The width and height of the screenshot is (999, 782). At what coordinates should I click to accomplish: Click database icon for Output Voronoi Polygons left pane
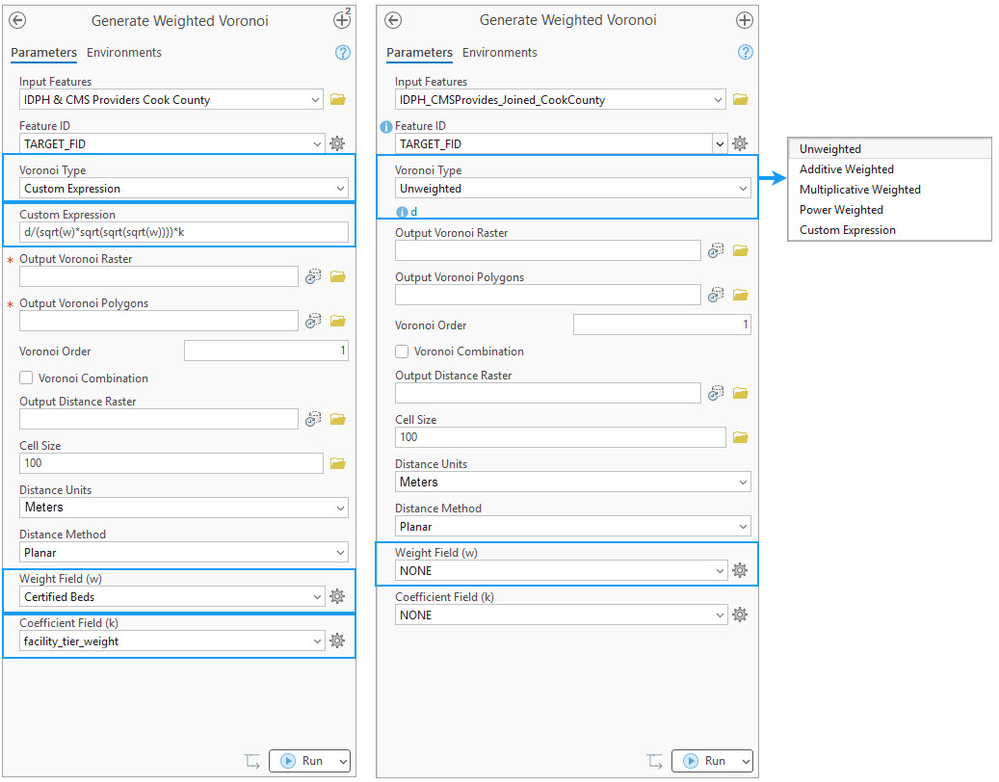(313, 321)
